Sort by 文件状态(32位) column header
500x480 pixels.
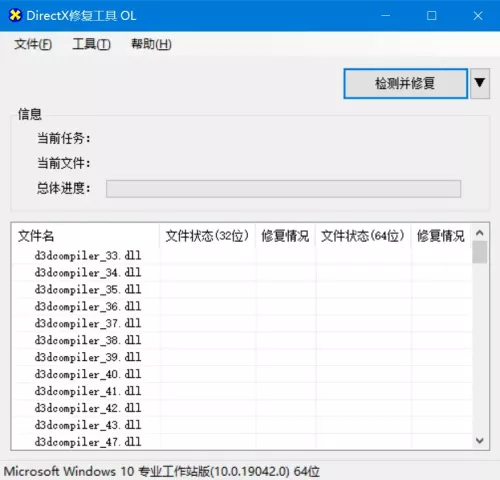tap(207, 236)
